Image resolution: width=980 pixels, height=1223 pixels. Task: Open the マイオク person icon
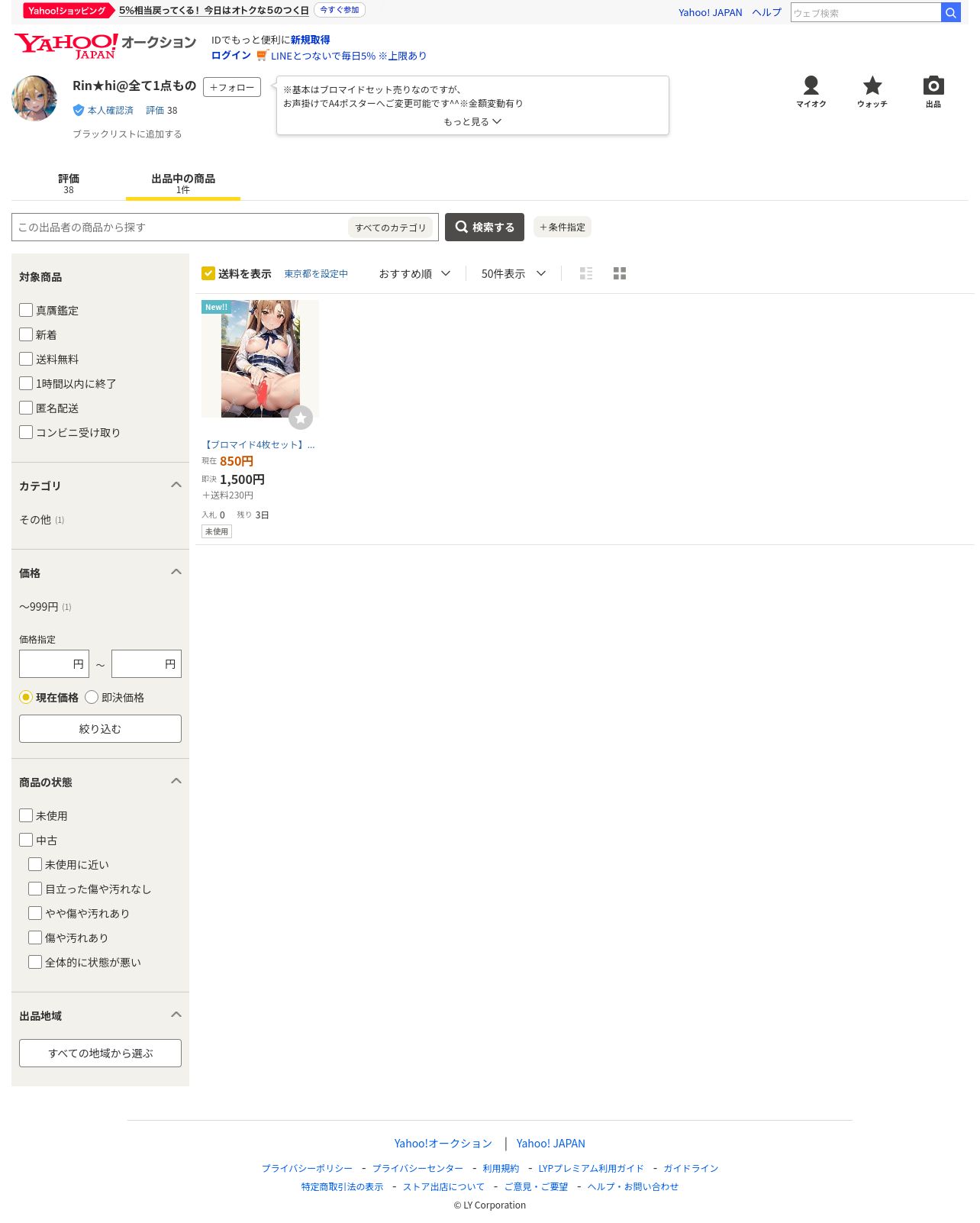pyautogui.click(x=811, y=92)
